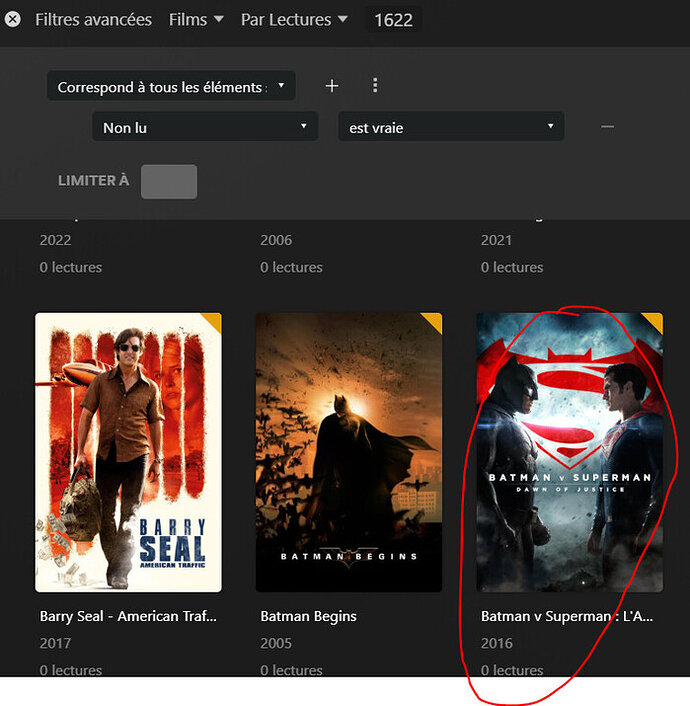Image resolution: width=690 pixels, height=706 pixels.
Task: Click 0 lectures under the 2006 film
Action: point(291,267)
